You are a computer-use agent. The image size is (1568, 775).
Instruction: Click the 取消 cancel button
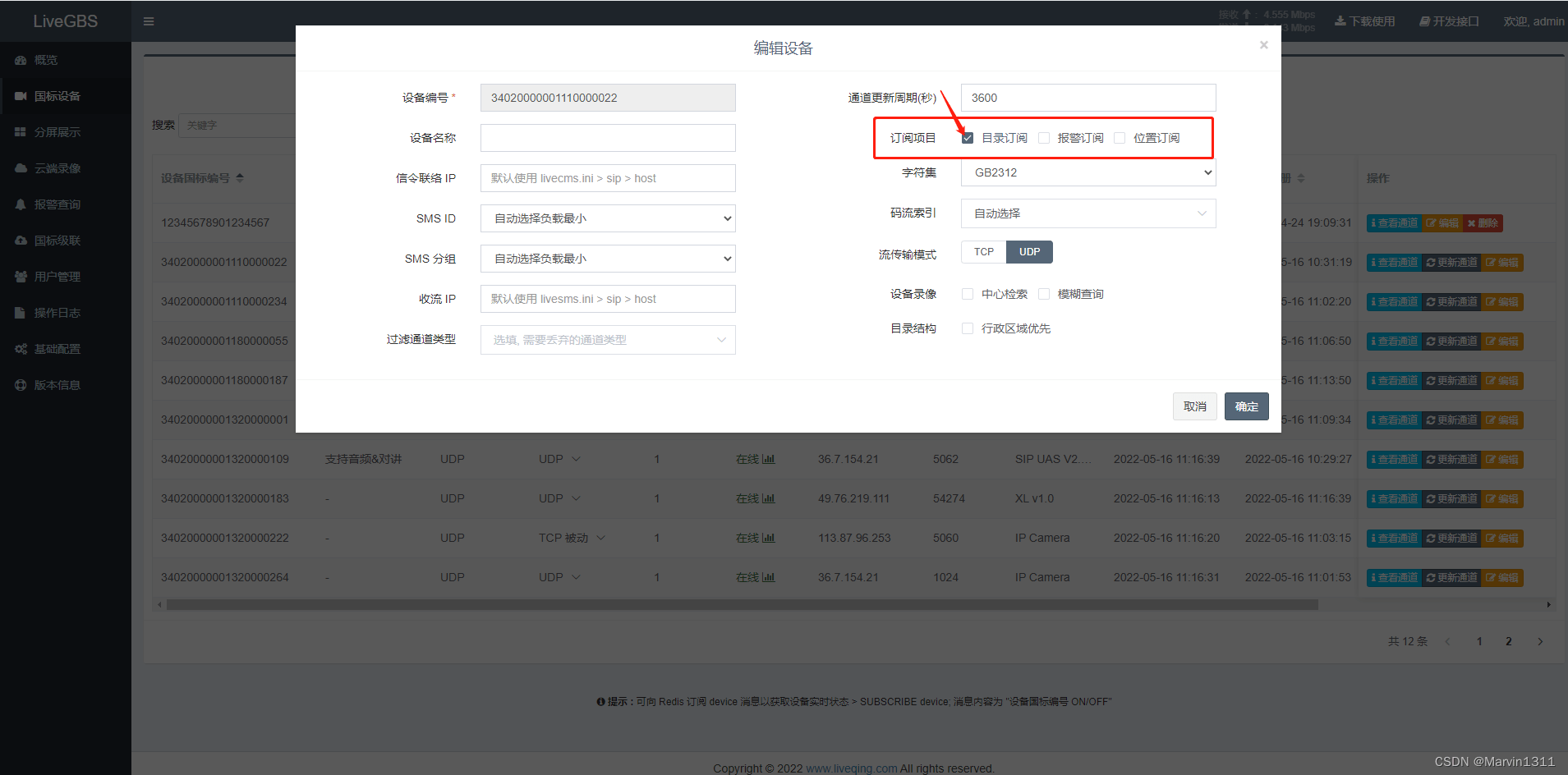click(1194, 406)
